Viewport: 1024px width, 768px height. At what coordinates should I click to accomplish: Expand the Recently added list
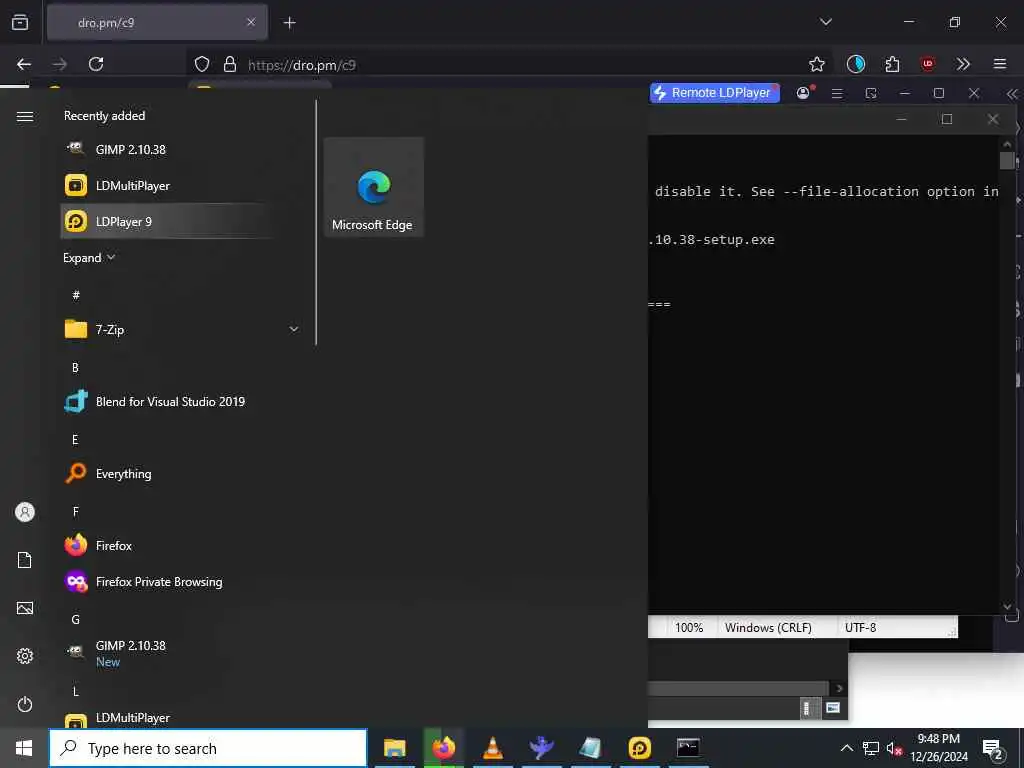click(89, 258)
